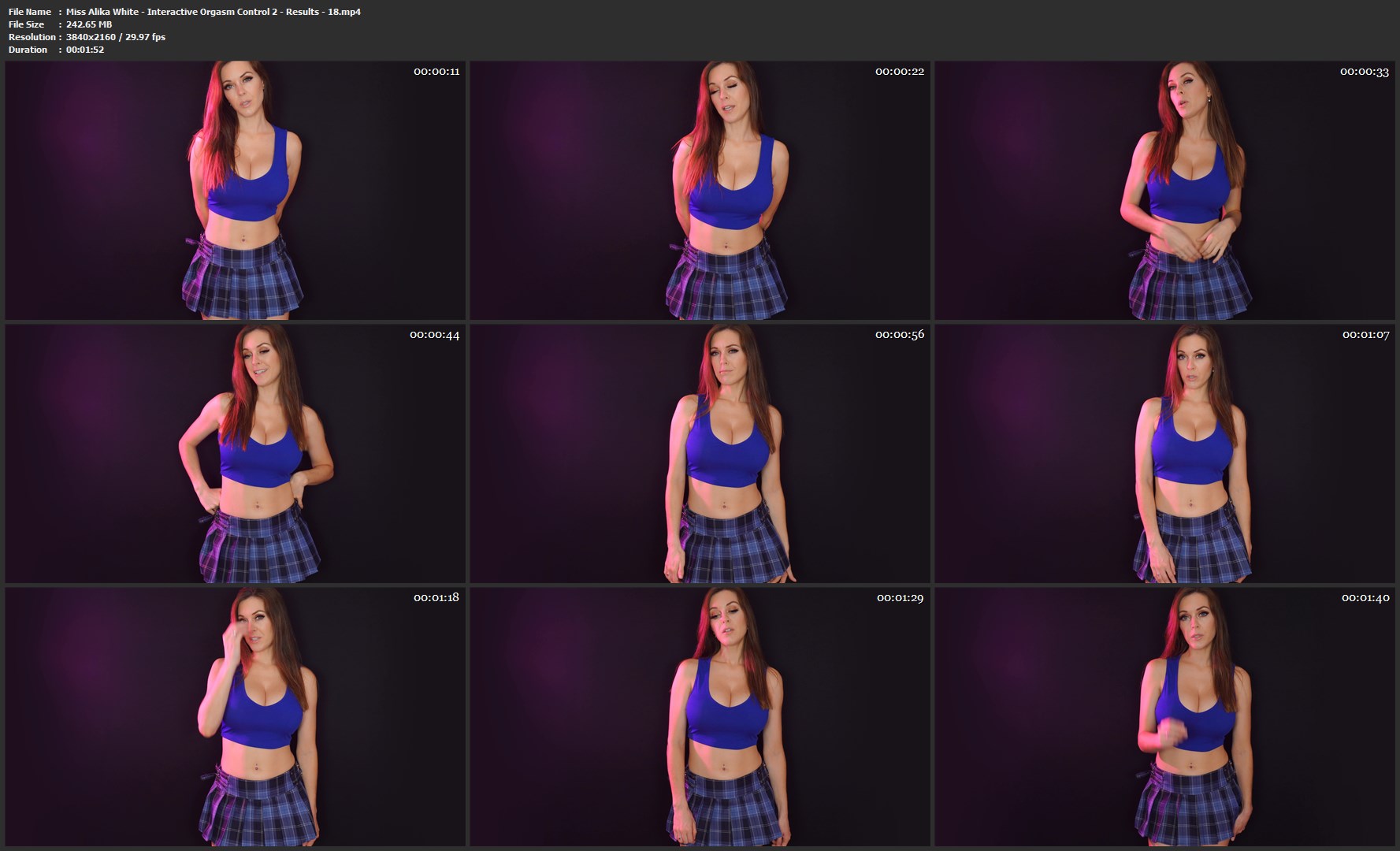Viewport: 1400px width, 851px height.
Task: Click the frame marked 00:01:18
Action: (x=235, y=716)
